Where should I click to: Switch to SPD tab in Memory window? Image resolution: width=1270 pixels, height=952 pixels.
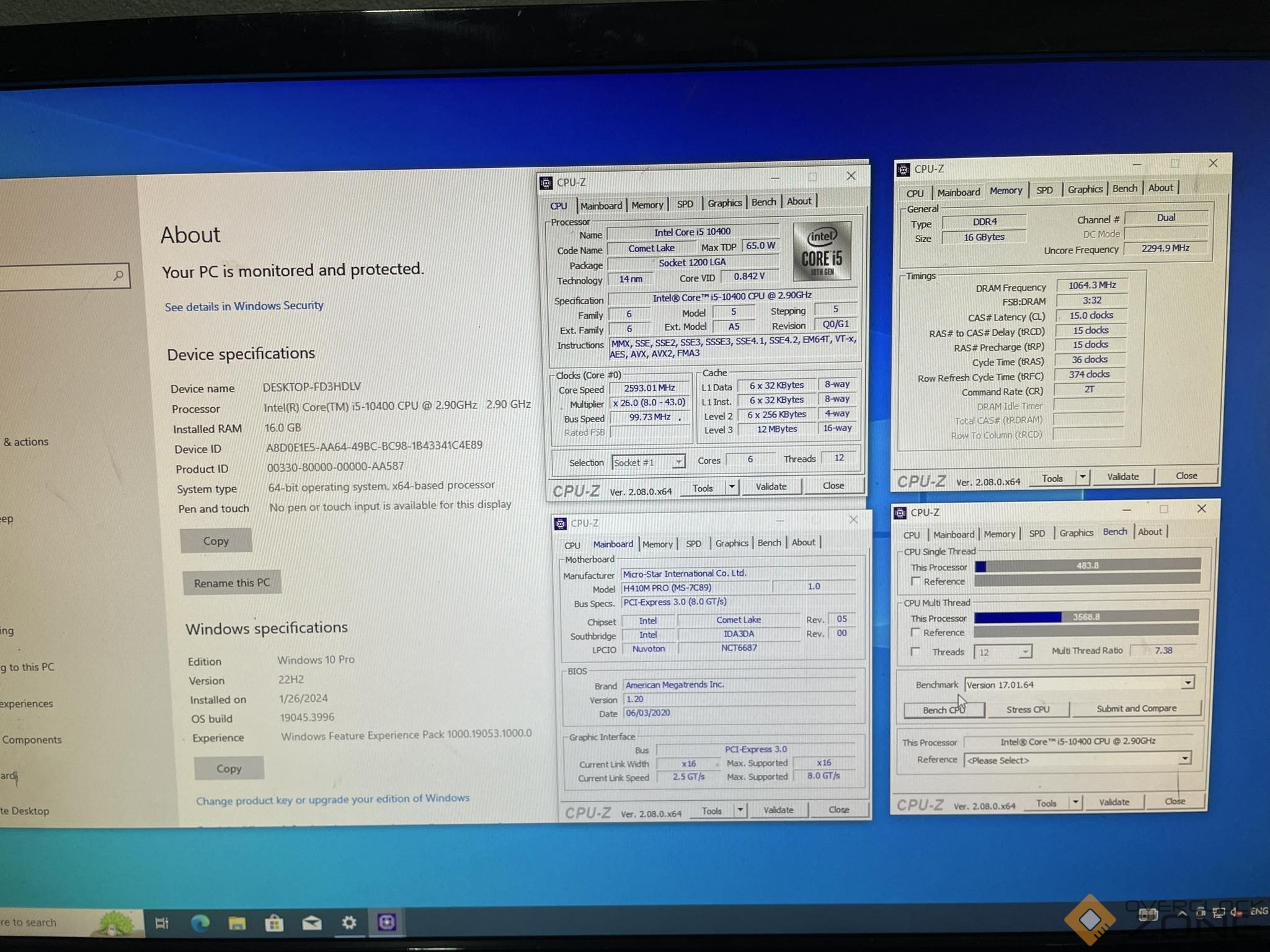1044,190
